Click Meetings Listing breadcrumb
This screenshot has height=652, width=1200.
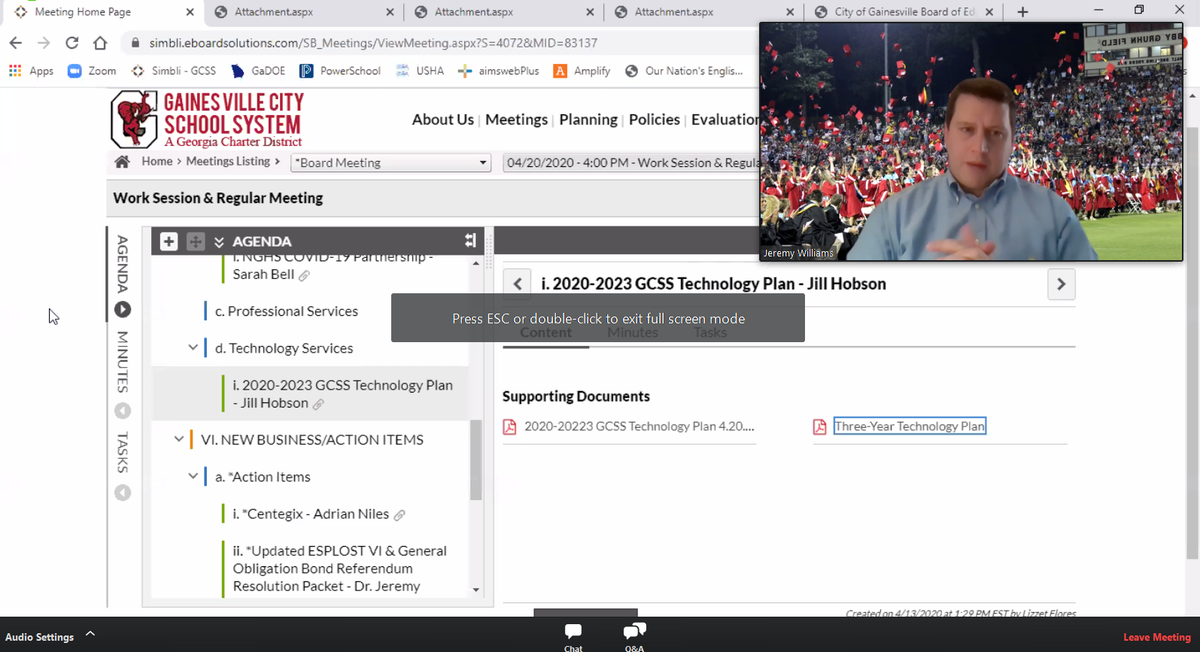[228, 161]
